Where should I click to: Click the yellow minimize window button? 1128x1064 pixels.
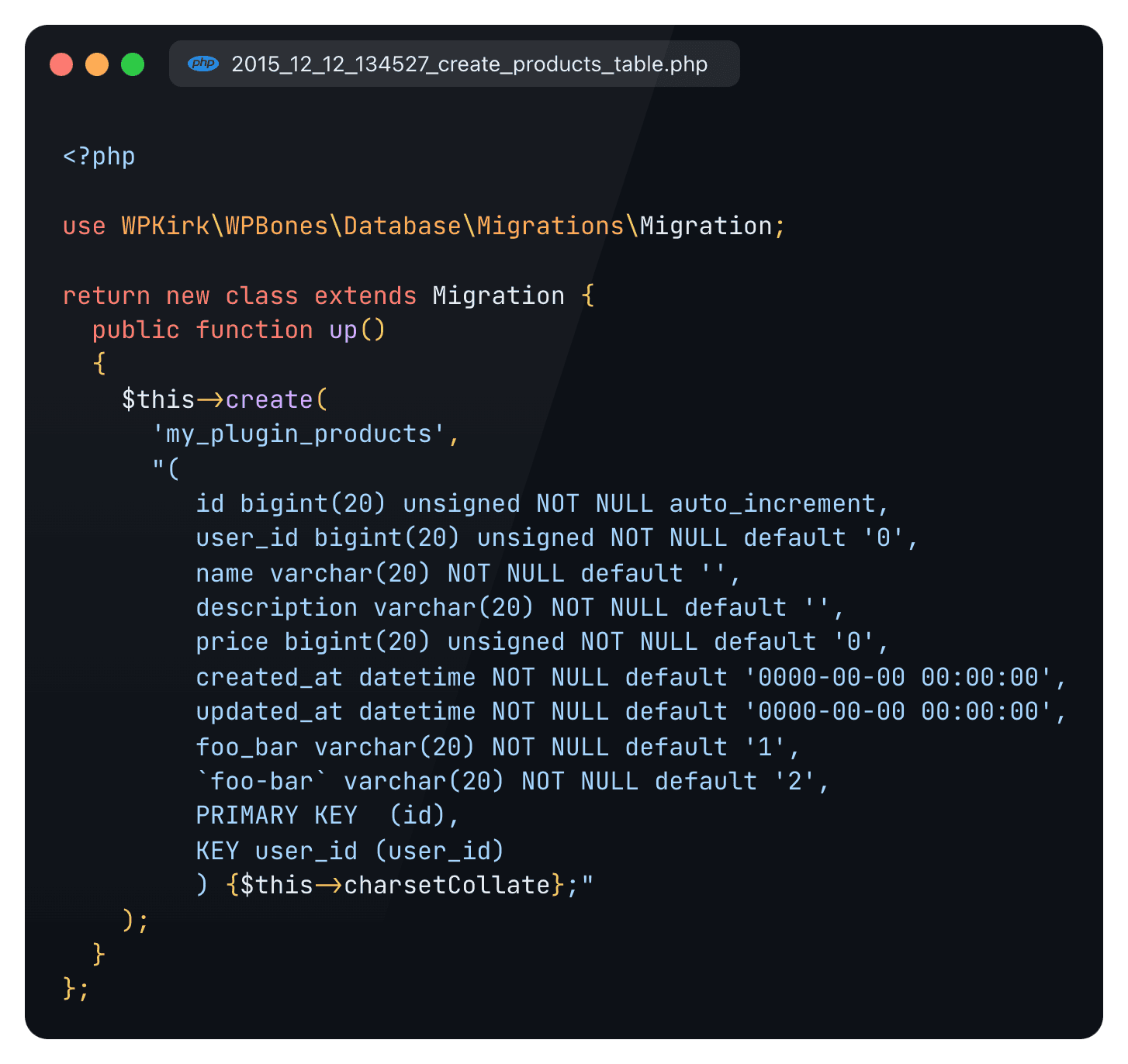click(97, 64)
